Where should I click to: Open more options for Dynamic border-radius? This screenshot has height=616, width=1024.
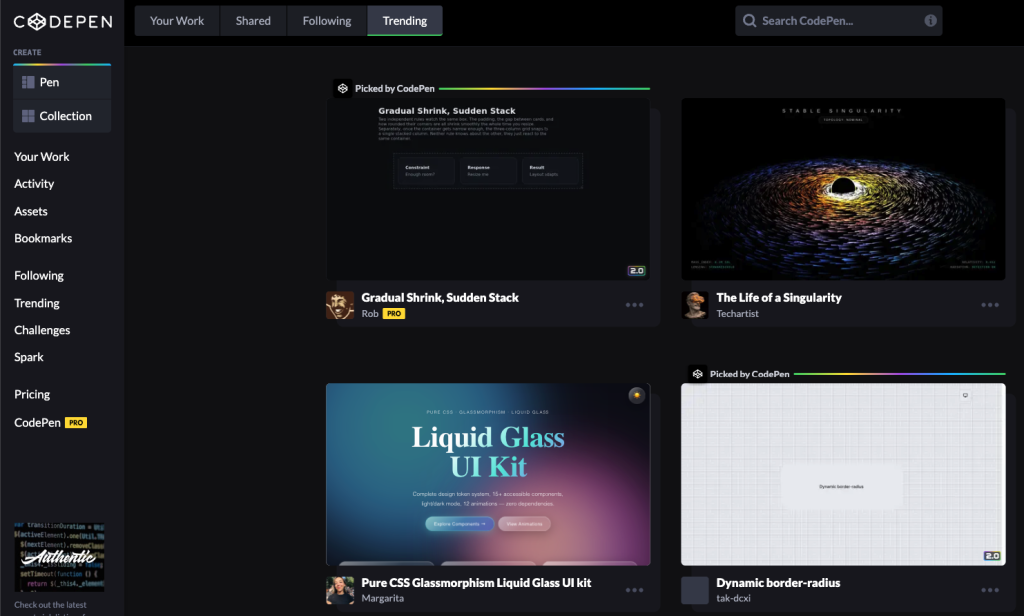click(990, 590)
